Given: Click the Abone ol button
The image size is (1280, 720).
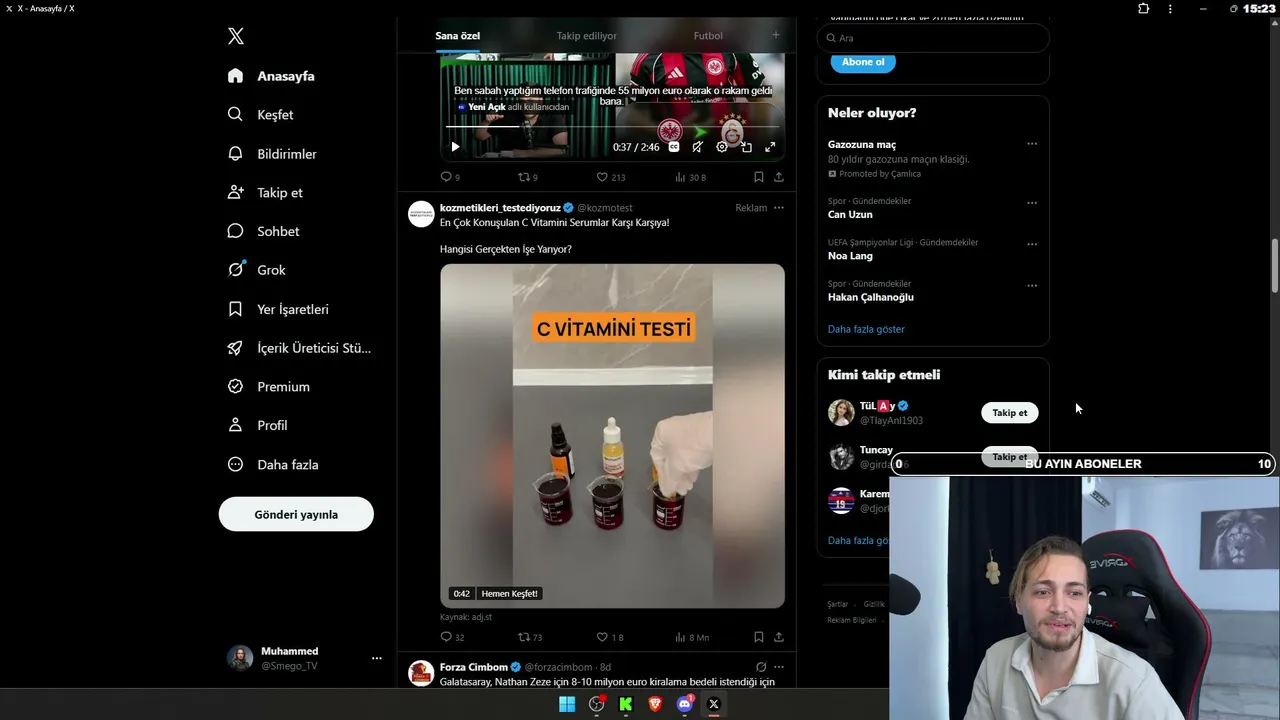Looking at the screenshot, I should coord(863,62).
